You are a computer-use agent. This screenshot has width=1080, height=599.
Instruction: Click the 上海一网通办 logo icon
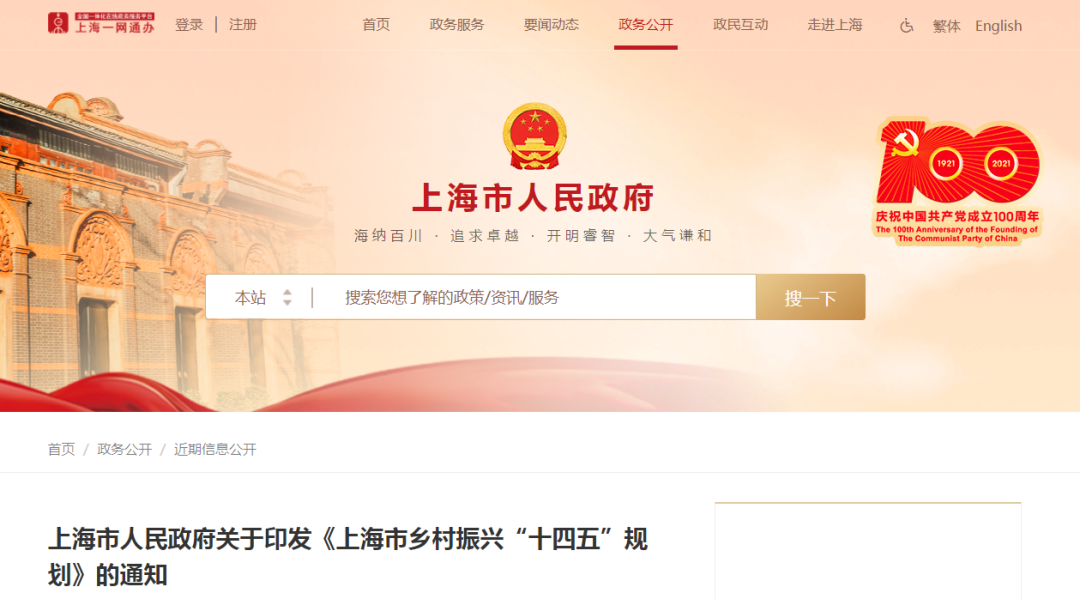point(101,23)
